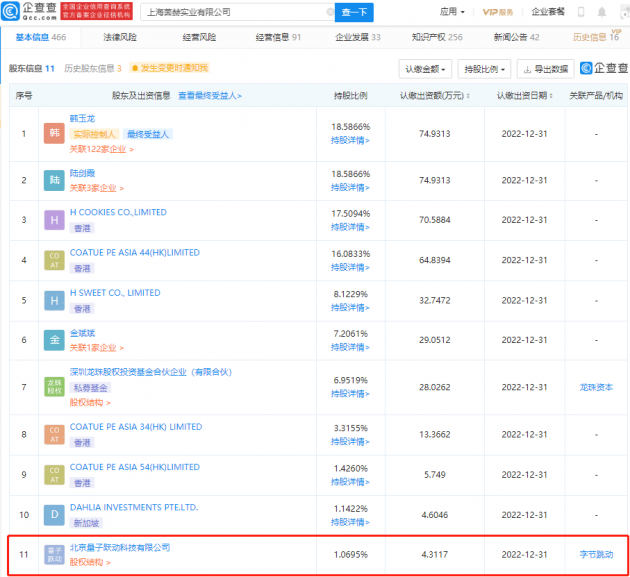Open COATUE PE ASIA 44(HK)LIMITED link
Screen dimensions: 630x577
(135, 252)
